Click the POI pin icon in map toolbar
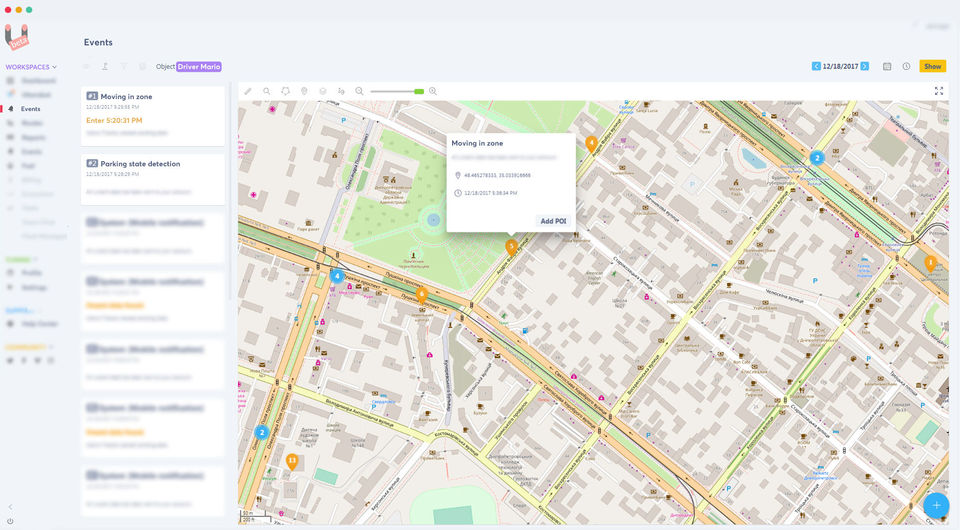960x530 pixels. click(304, 91)
